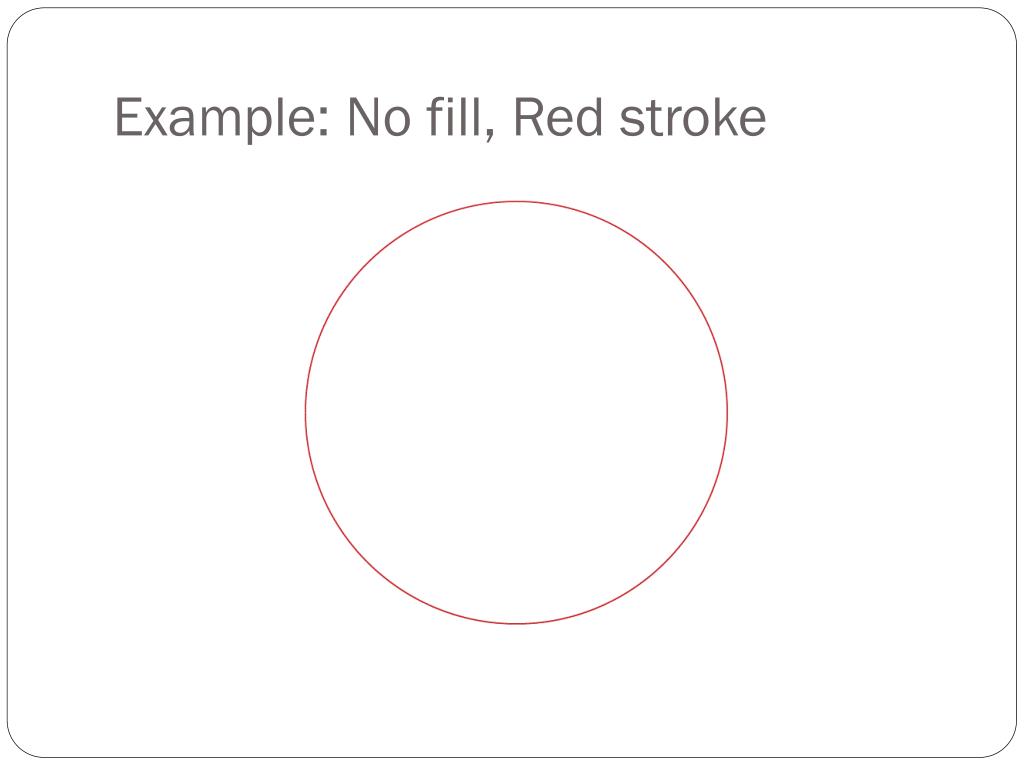This screenshot has width=1024, height=768.
Task: Click the word "Example:" in the title
Action: pos(222,119)
